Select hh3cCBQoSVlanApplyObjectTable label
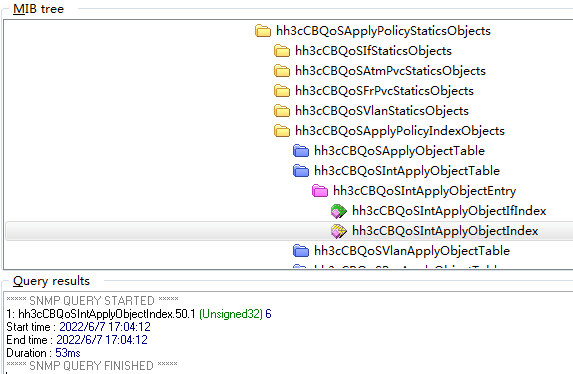 click(x=412, y=251)
